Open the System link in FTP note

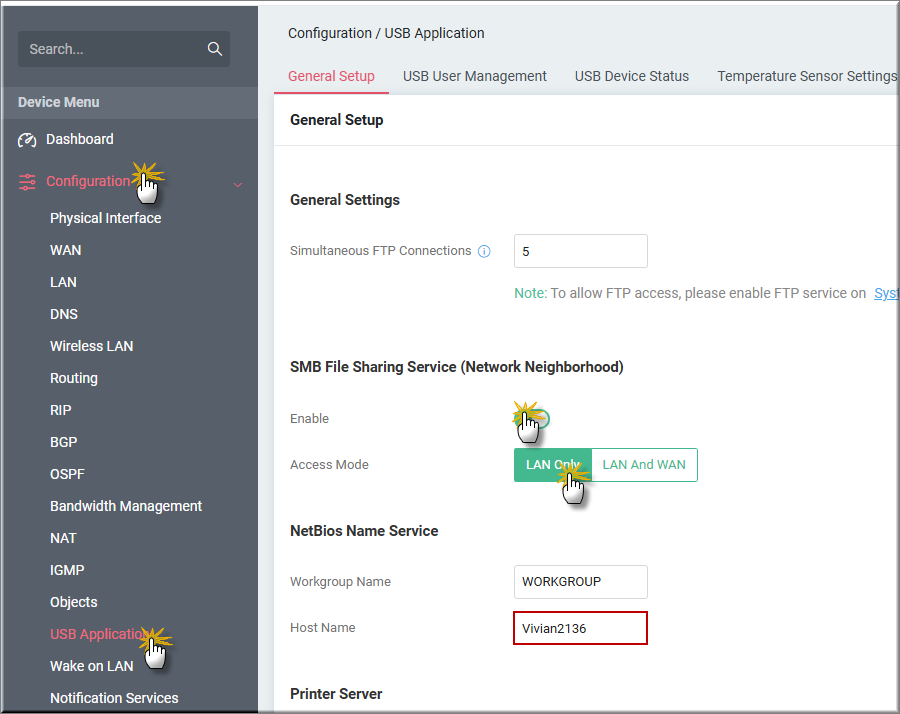tap(886, 293)
